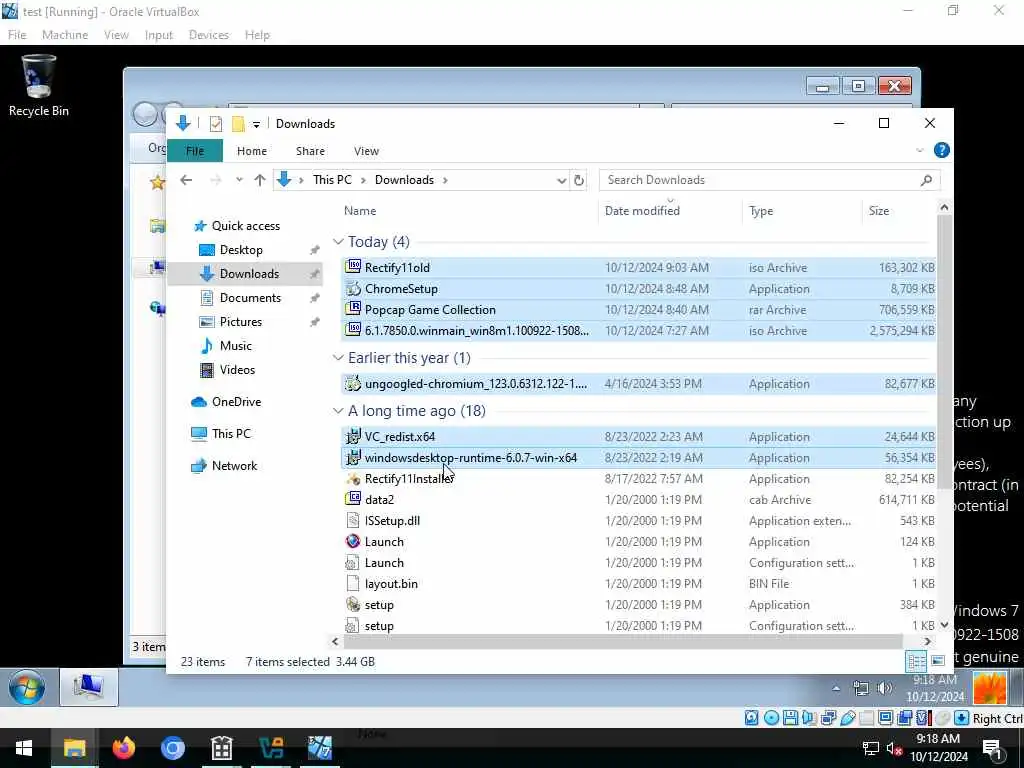Click the VirtualBox floppy disk status icon
This screenshot has width=1024, height=768.
(x=790, y=718)
